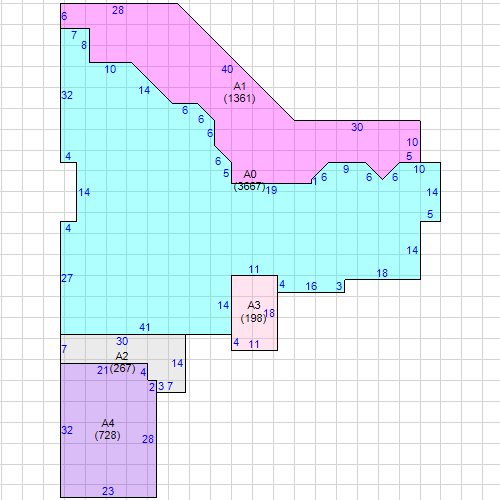500x500 pixels.
Task: Select the A3 (198) area label
Action: (x=254, y=312)
